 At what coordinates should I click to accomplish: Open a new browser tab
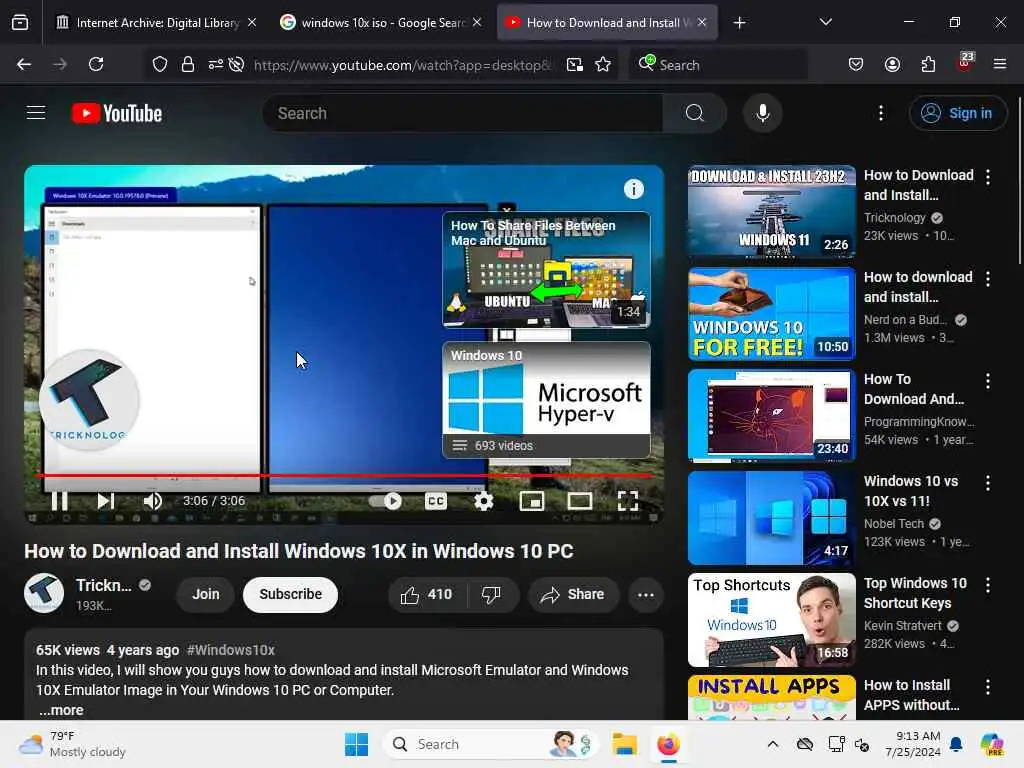[x=739, y=23]
